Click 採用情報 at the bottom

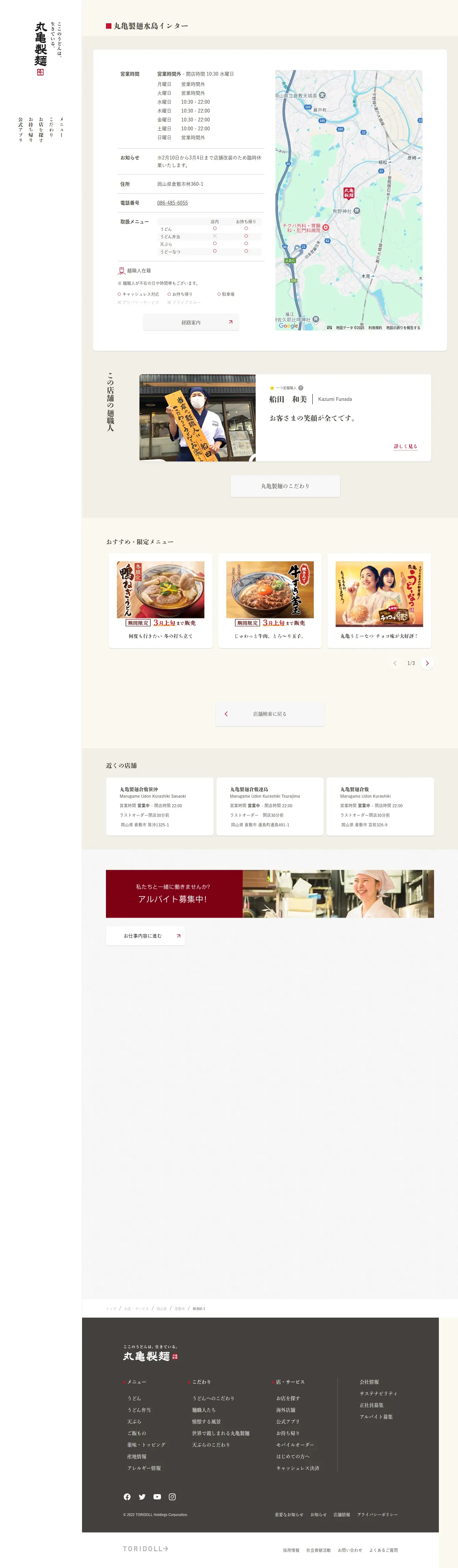(291, 1550)
